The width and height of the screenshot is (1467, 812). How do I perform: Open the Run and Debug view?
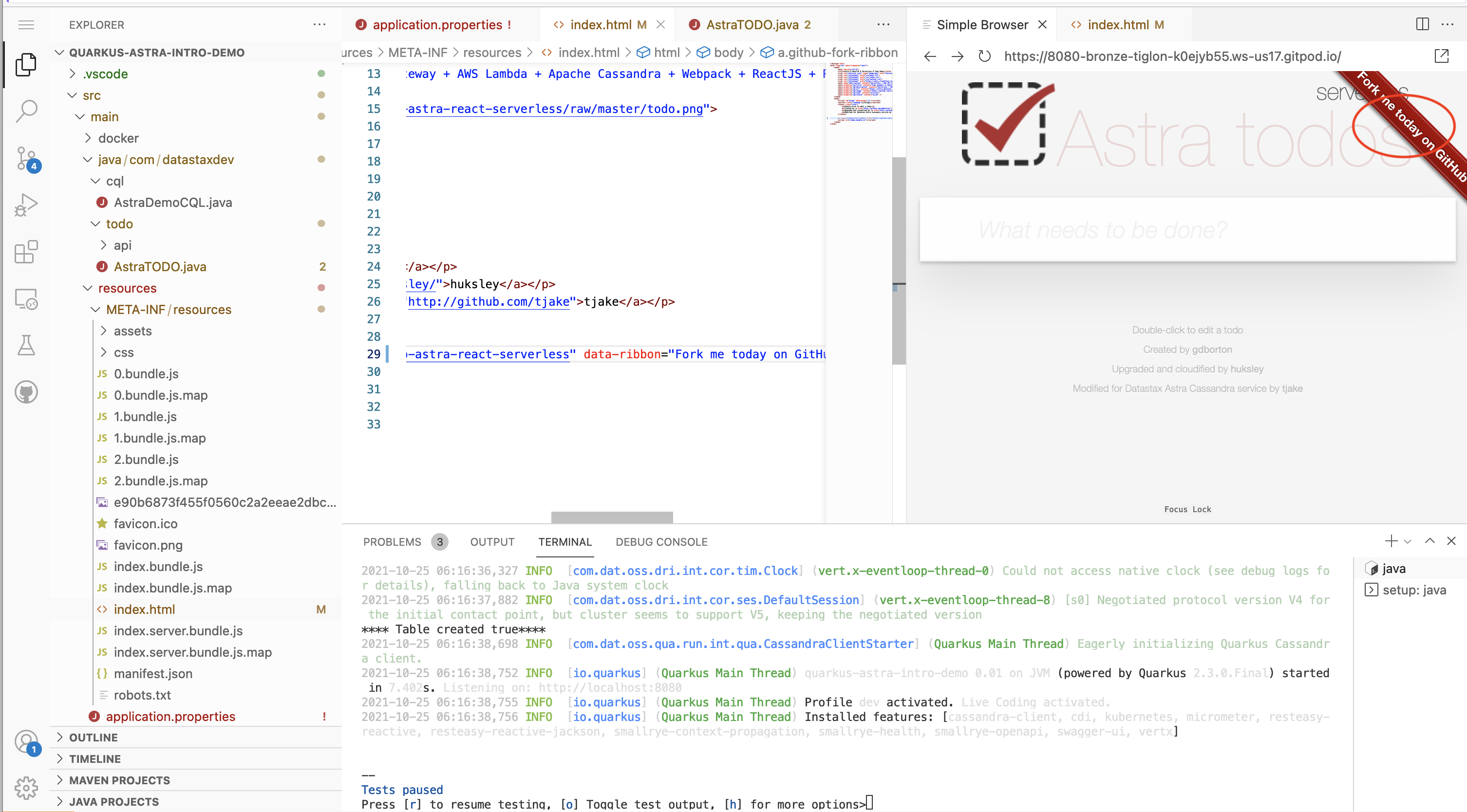[x=26, y=205]
